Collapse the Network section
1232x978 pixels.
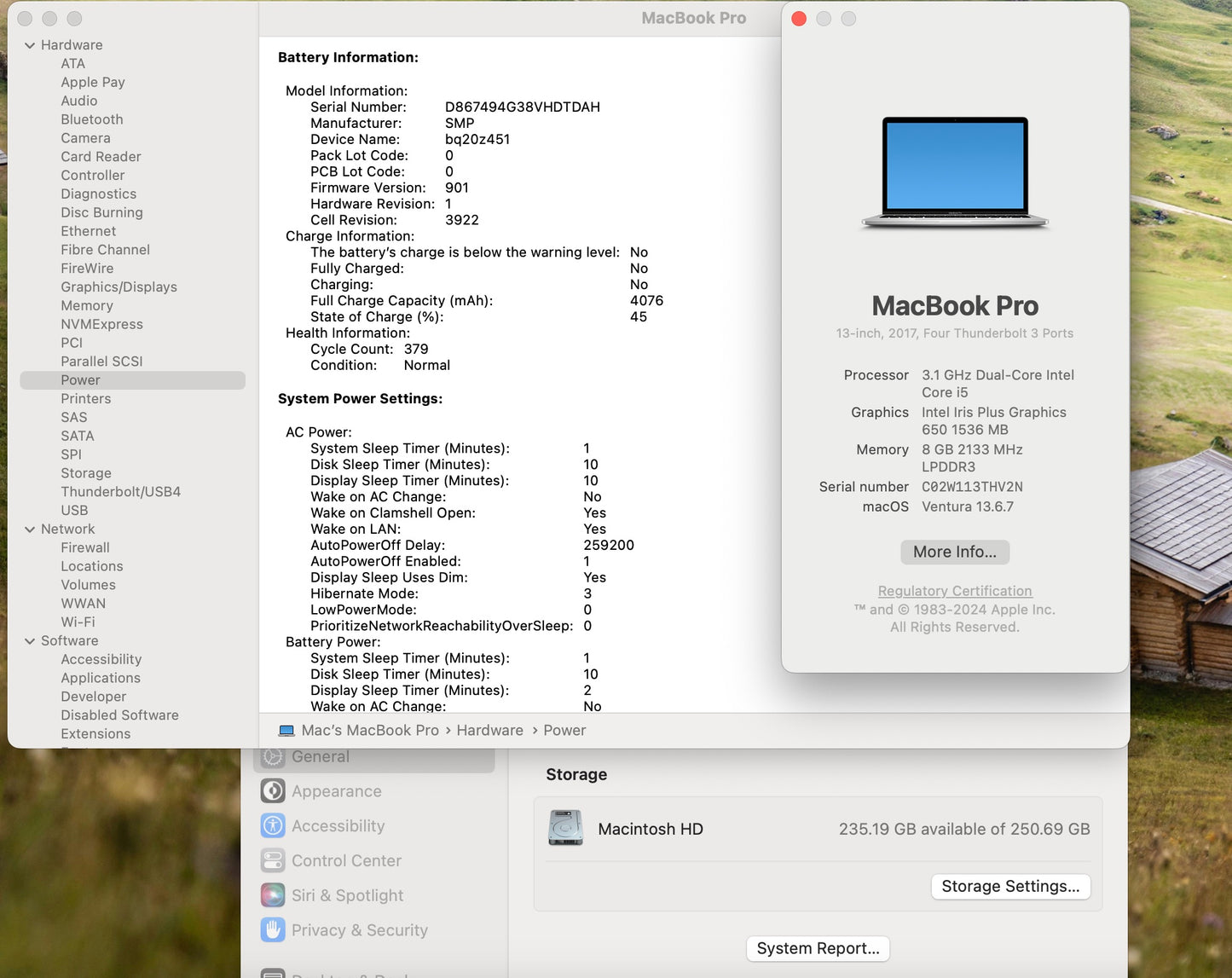point(31,529)
